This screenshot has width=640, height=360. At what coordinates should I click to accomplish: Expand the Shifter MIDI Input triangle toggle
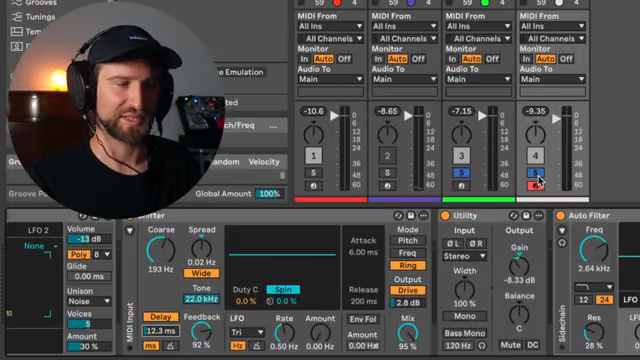pyautogui.click(x=130, y=231)
